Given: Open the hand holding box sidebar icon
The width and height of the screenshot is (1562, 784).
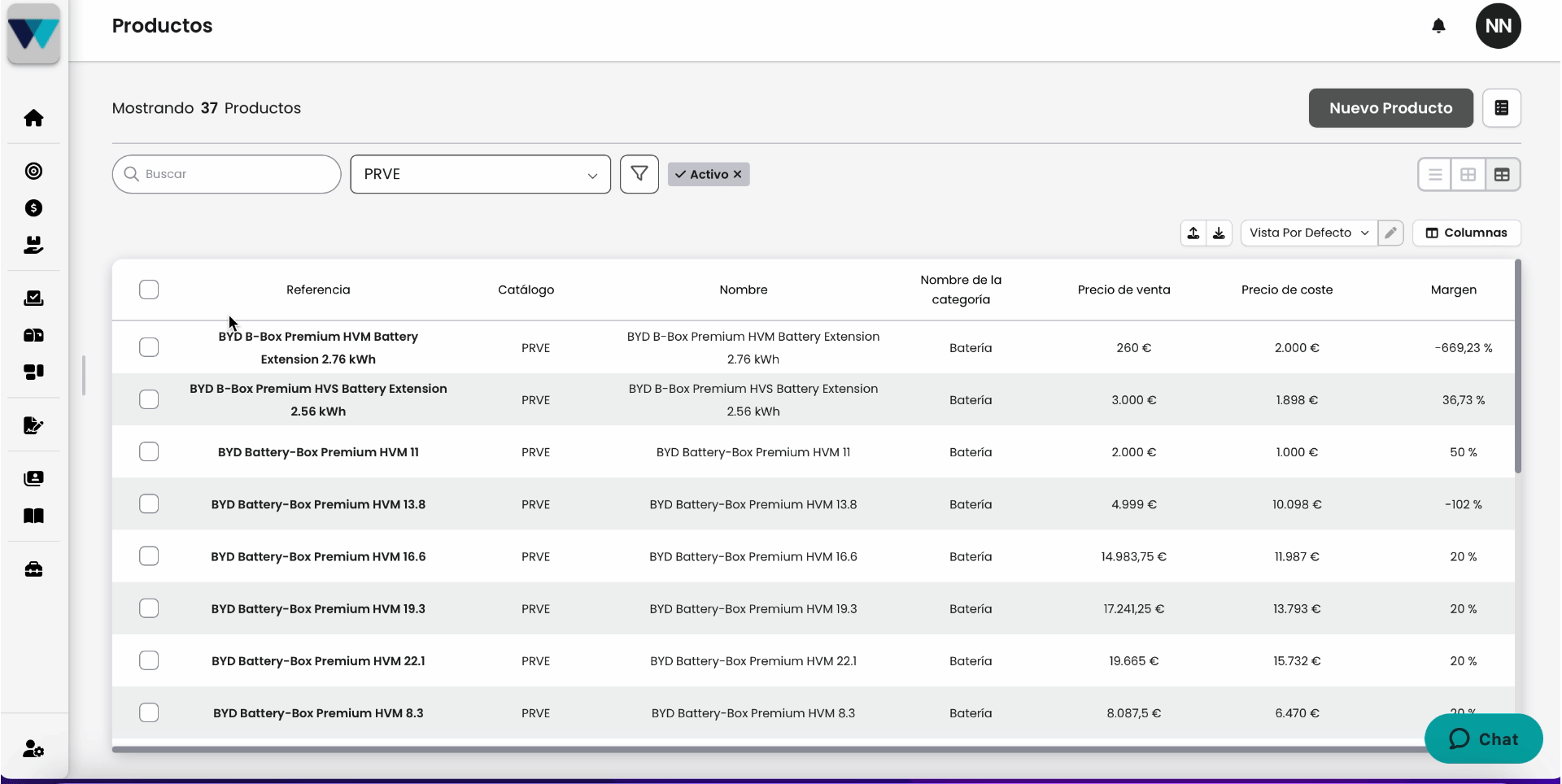Looking at the screenshot, I should 33,245.
